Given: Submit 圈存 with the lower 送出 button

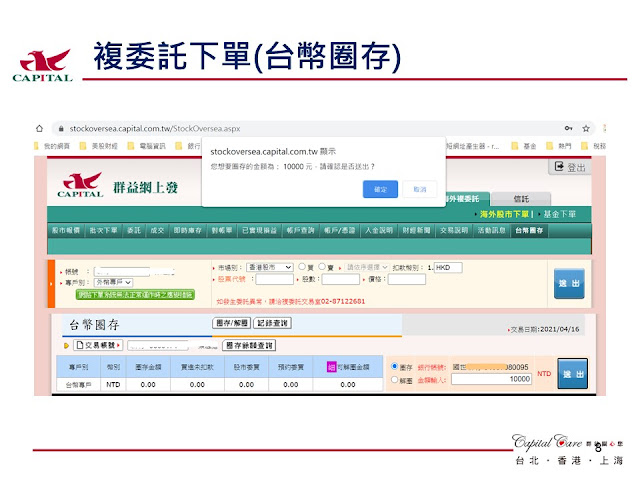Looking at the screenshot, I should click(x=573, y=373).
